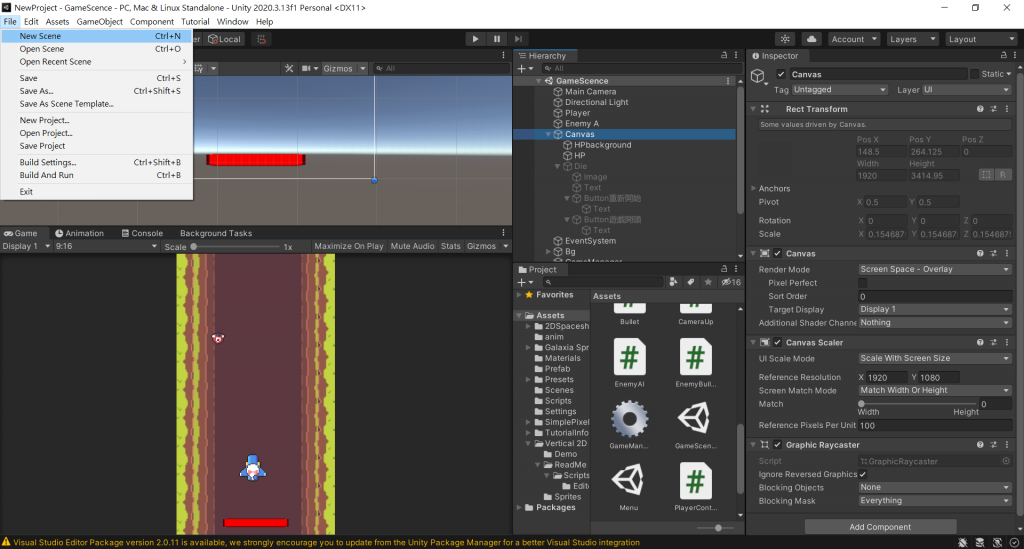Open Rect Transform preset settings icon
The height and width of the screenshot is (549, 1024).
click(x=993, y=109)
